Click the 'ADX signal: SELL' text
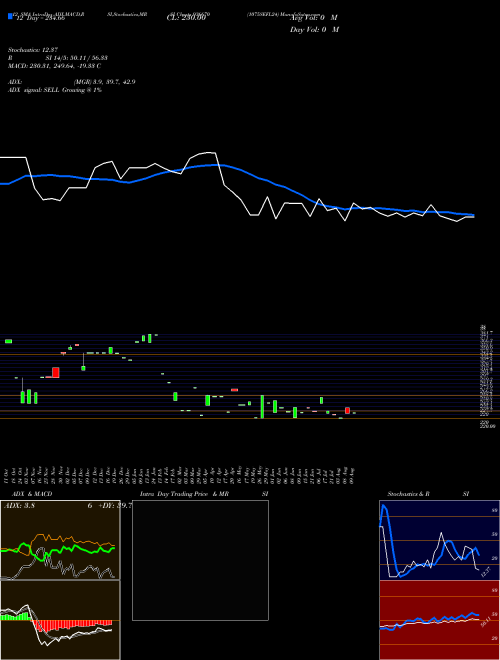 (35, 90)
